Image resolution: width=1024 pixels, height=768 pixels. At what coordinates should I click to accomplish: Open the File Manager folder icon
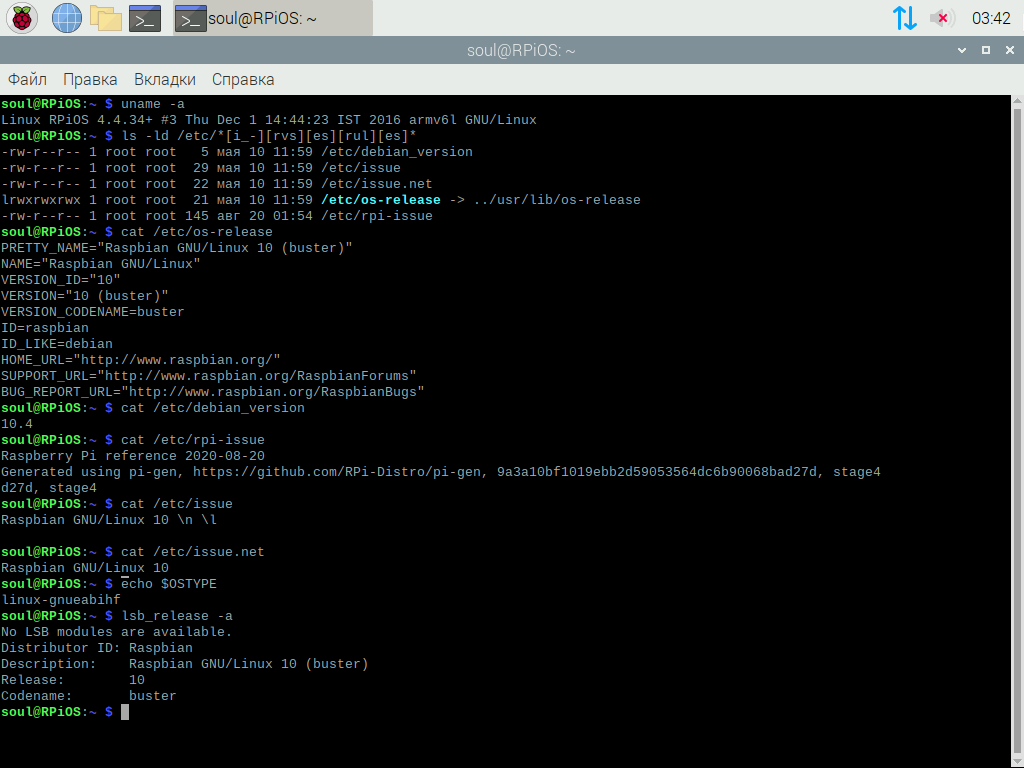pyautogui.click(x=106, y=18)
